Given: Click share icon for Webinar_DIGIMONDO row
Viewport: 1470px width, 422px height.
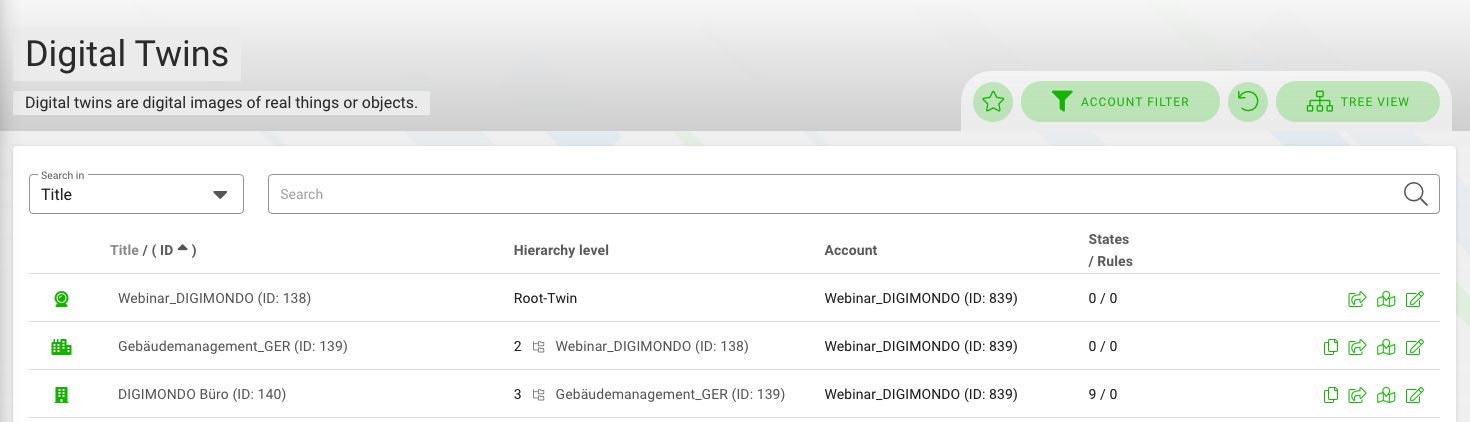Looking at the screenshot, I should pyautogui.click(x=1357, y=299).
